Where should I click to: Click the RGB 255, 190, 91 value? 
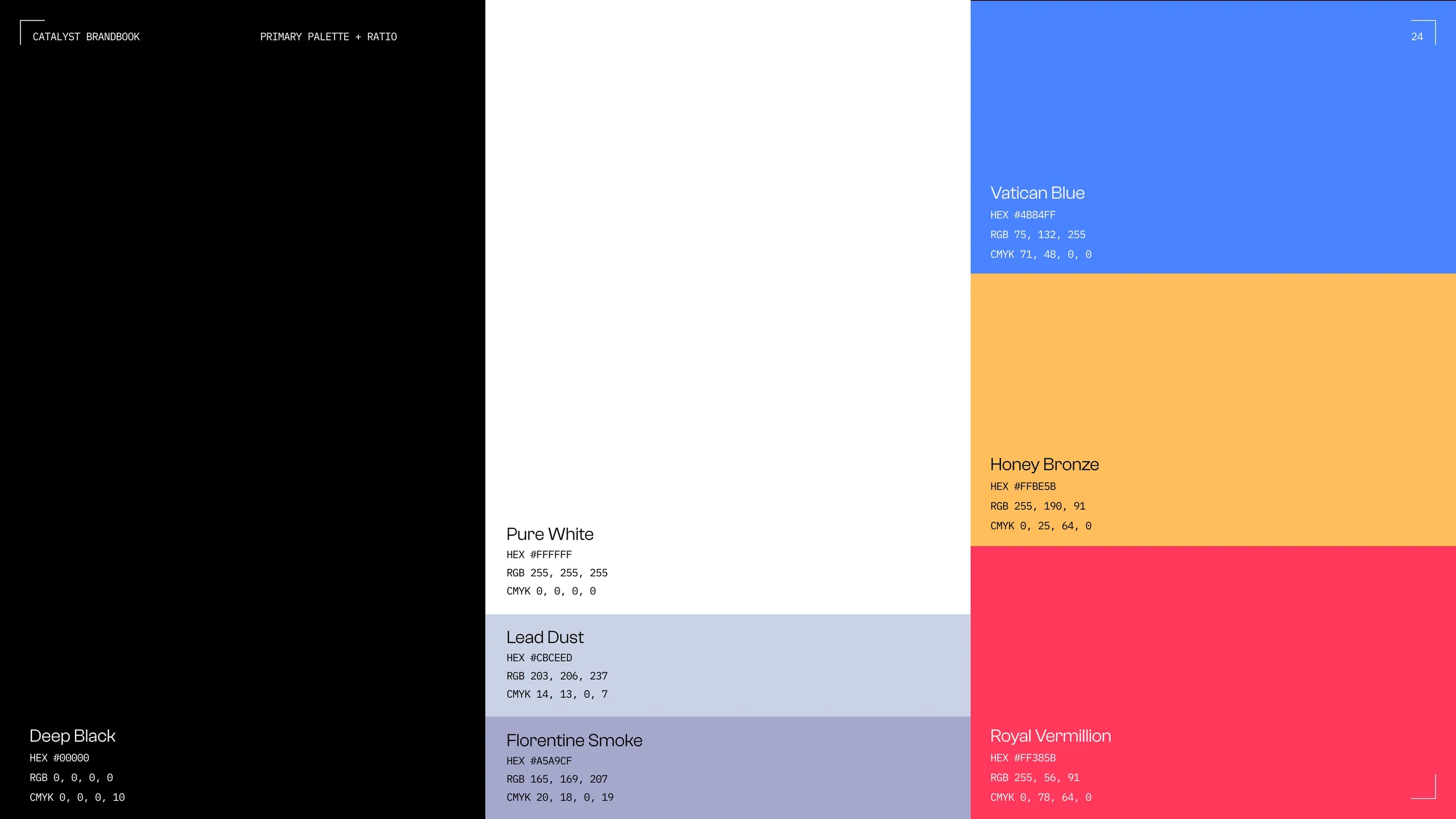point(1037,506)
